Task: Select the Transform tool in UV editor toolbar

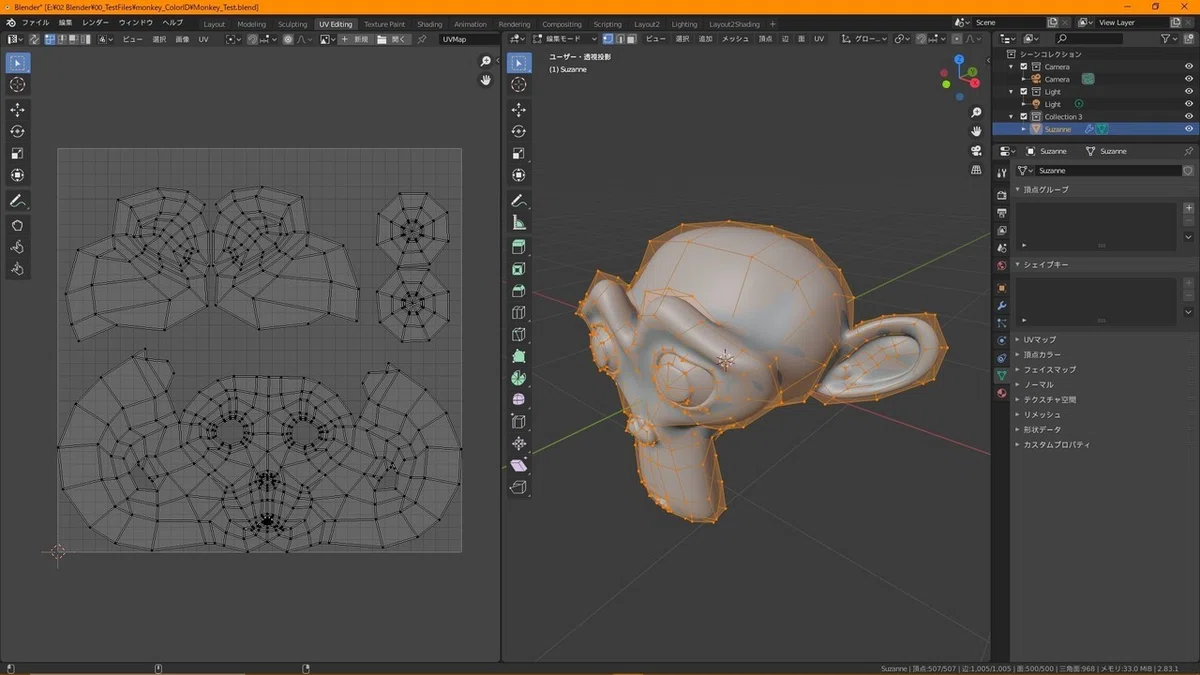Action: pyautogui.click(x=17, y=176)
